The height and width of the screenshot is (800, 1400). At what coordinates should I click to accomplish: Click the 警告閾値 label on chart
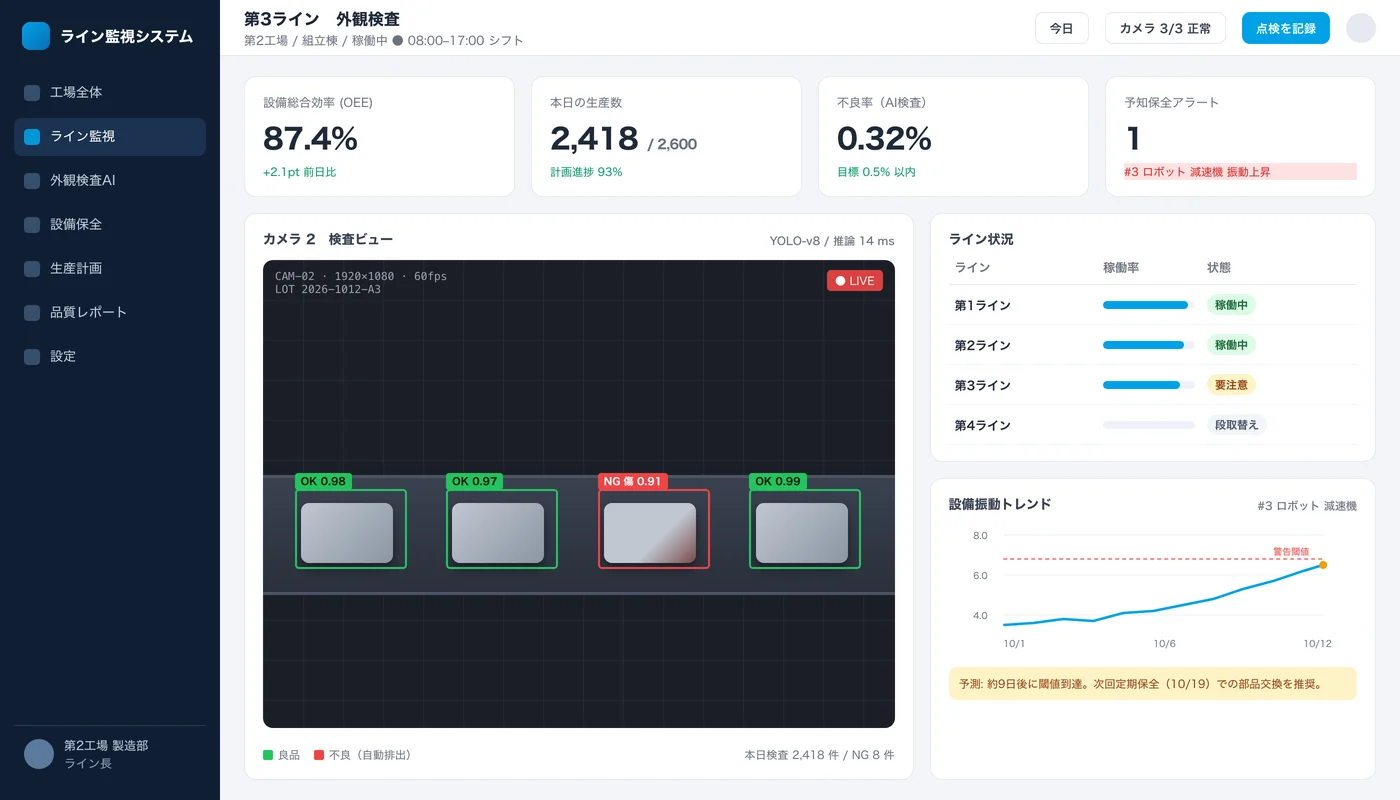coord(1290,551)
